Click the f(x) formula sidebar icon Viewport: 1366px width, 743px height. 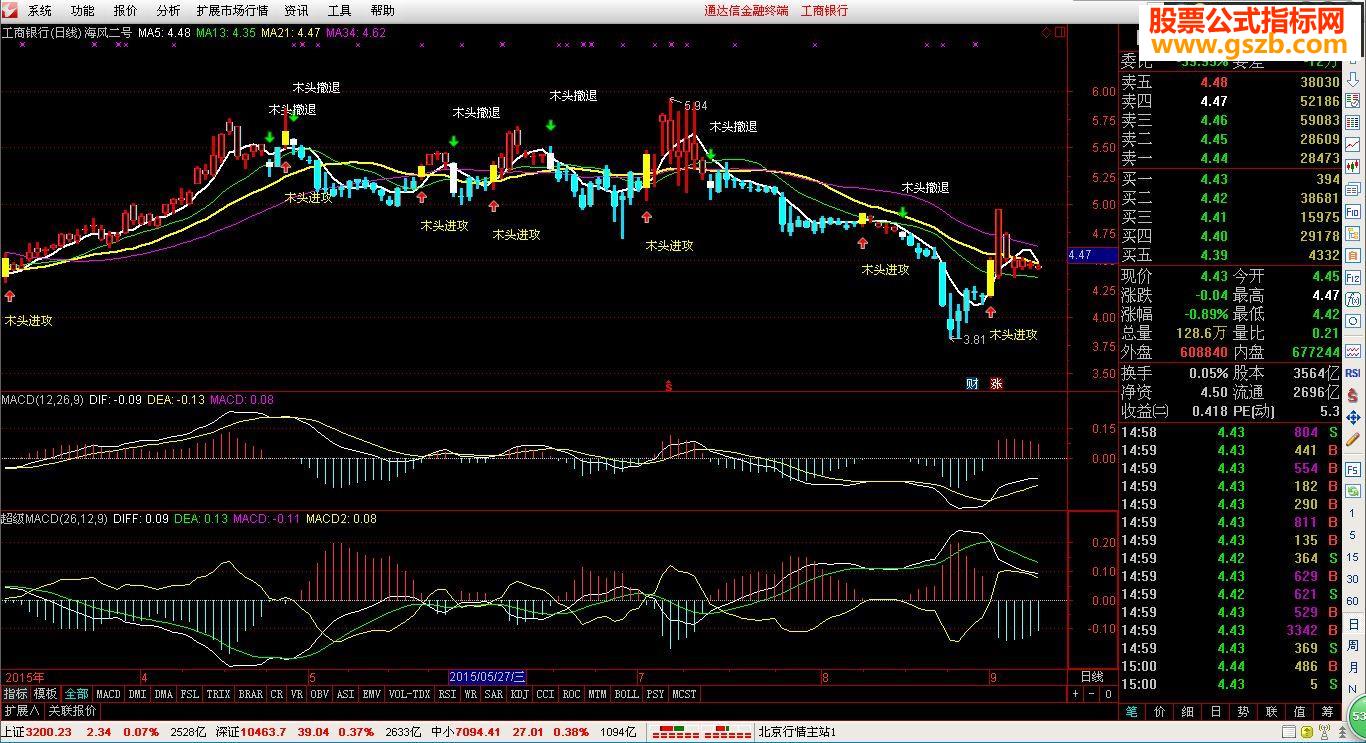click(x=1353, y=300)
